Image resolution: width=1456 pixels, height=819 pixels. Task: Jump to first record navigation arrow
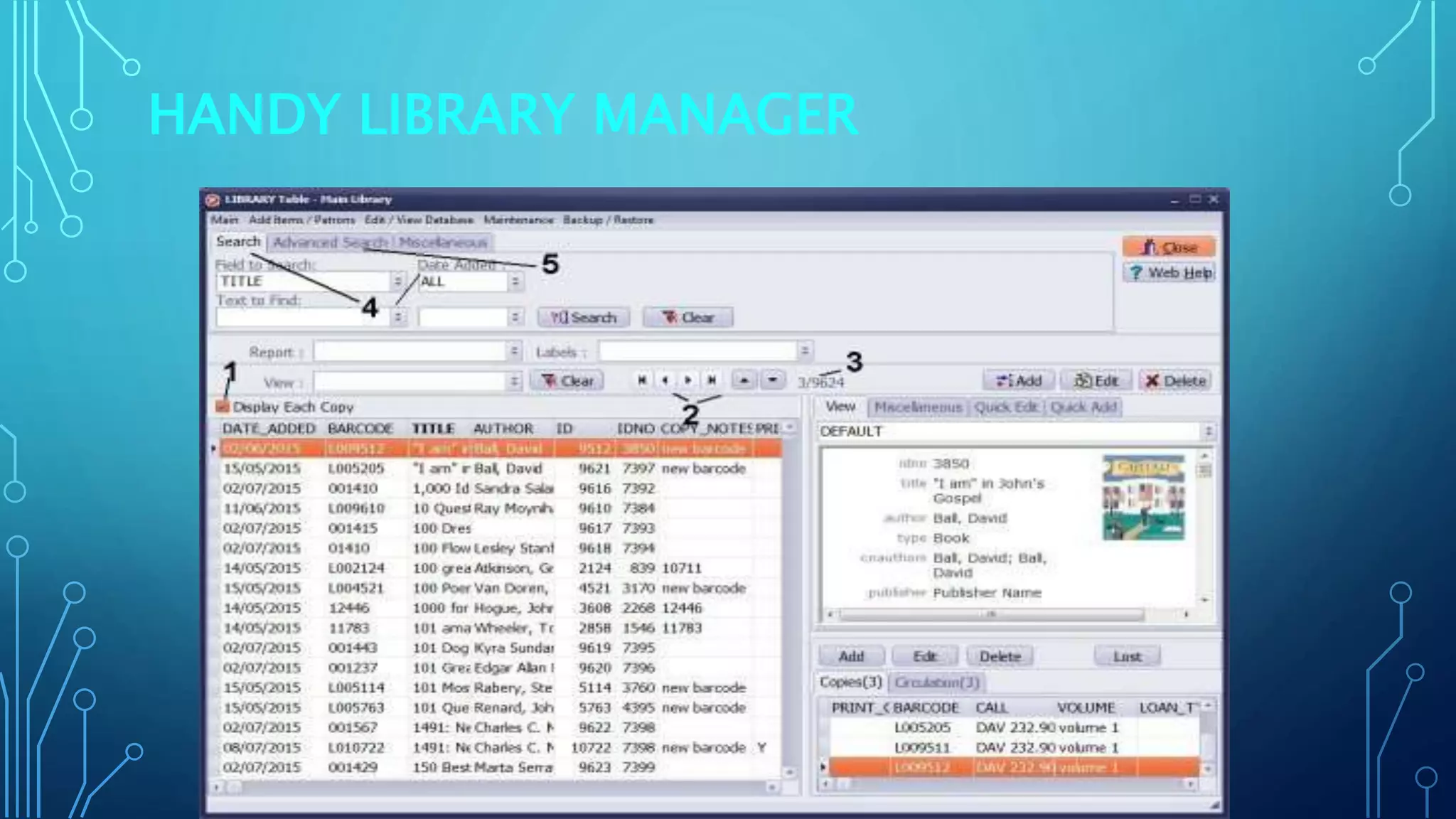[x=642, y=380]
